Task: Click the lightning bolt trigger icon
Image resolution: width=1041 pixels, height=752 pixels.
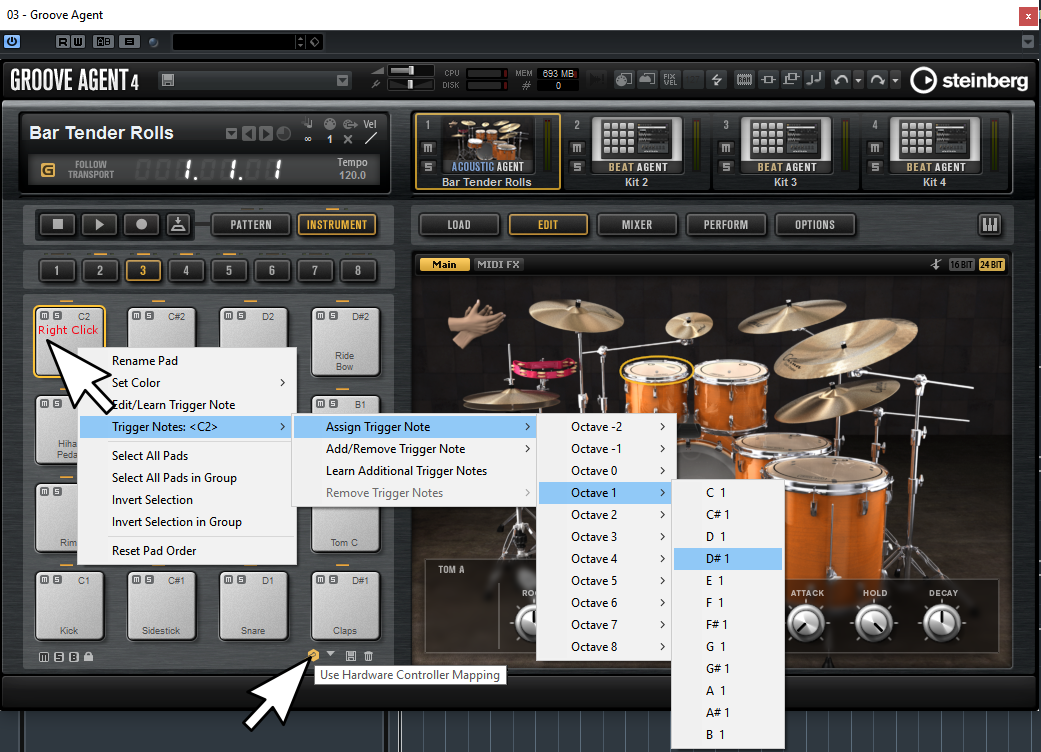Action: pyautogui.click(x=717, y=80)
